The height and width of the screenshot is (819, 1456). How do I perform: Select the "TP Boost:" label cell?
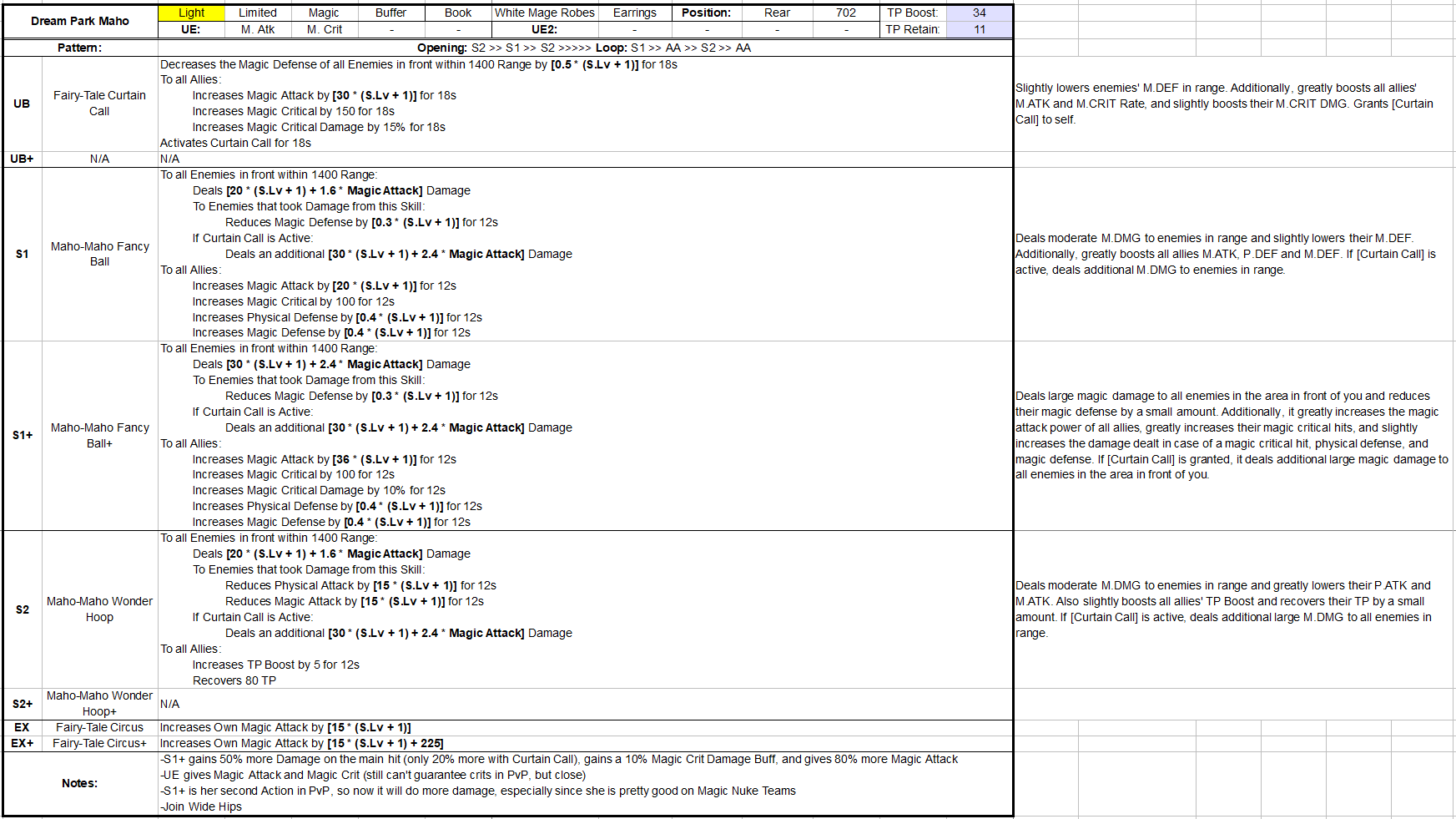[913, 13]
